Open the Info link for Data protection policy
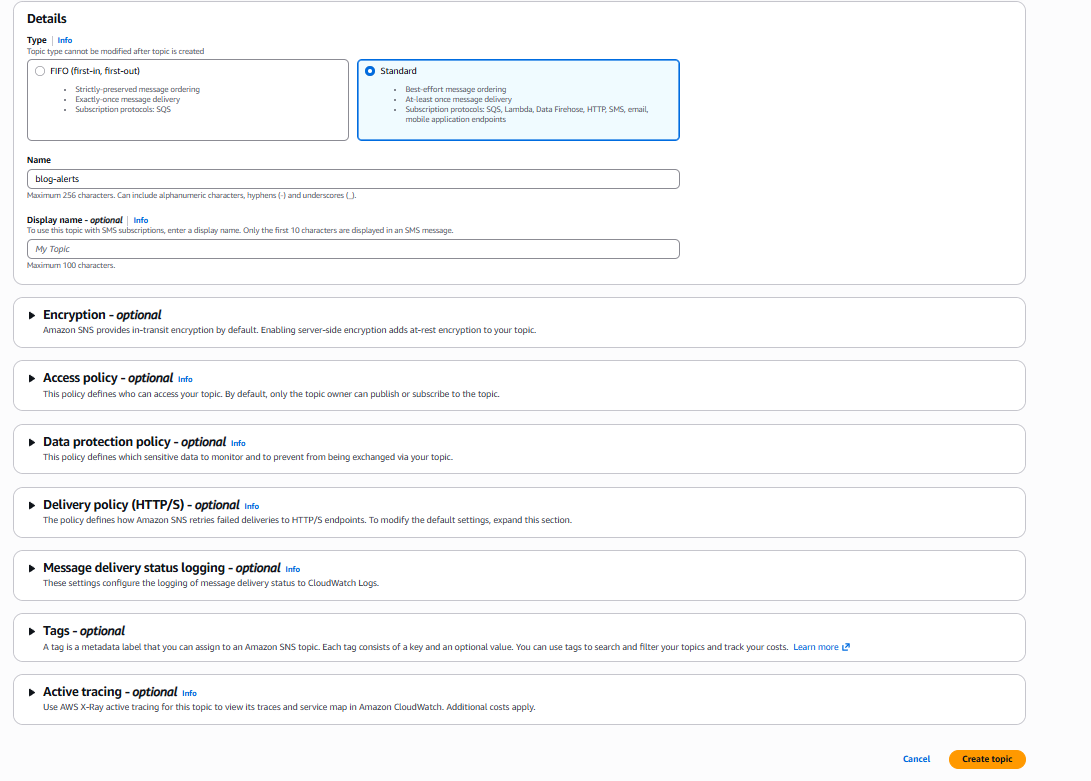Image resolution: width=1091 pixels, height=781 pixels. [238, 443]
